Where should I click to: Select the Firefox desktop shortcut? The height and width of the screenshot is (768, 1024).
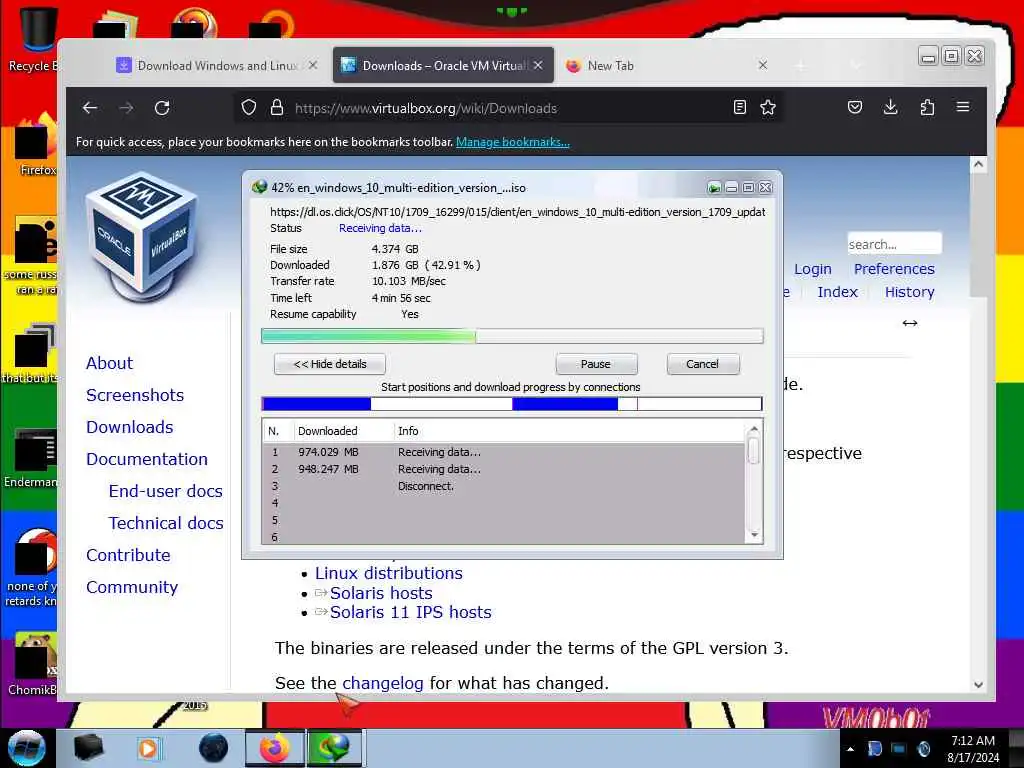pos(34,145)
